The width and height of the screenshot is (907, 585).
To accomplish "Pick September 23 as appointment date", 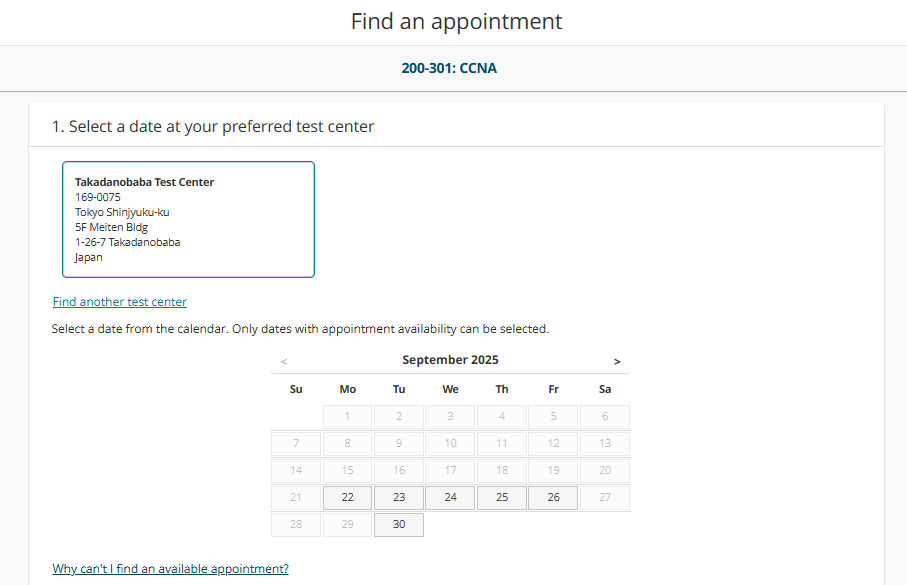I will tap(399, 497).
